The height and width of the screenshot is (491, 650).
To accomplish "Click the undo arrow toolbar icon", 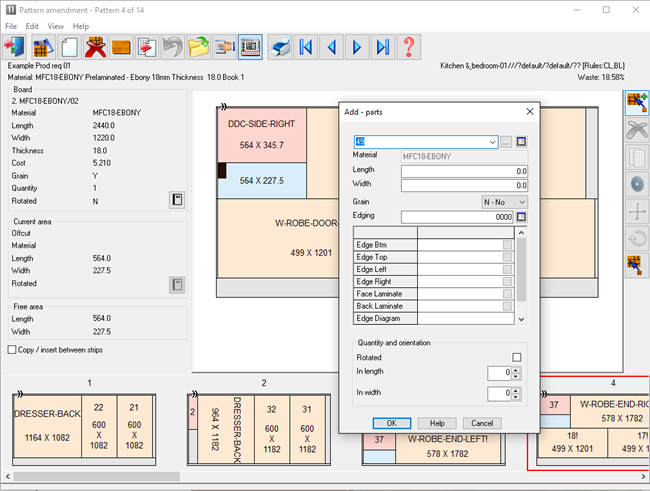I will point(173,47).
